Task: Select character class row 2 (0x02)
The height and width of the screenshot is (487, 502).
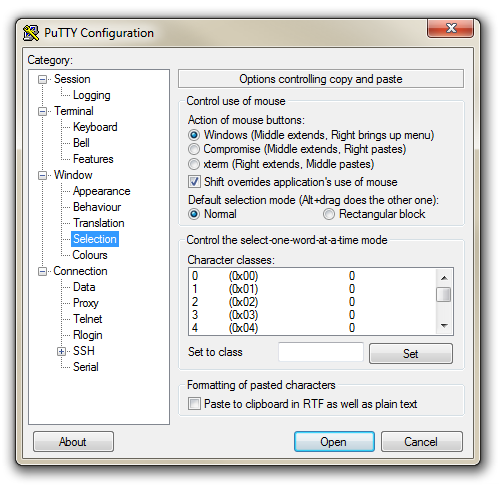Action: tap(312, 302)
